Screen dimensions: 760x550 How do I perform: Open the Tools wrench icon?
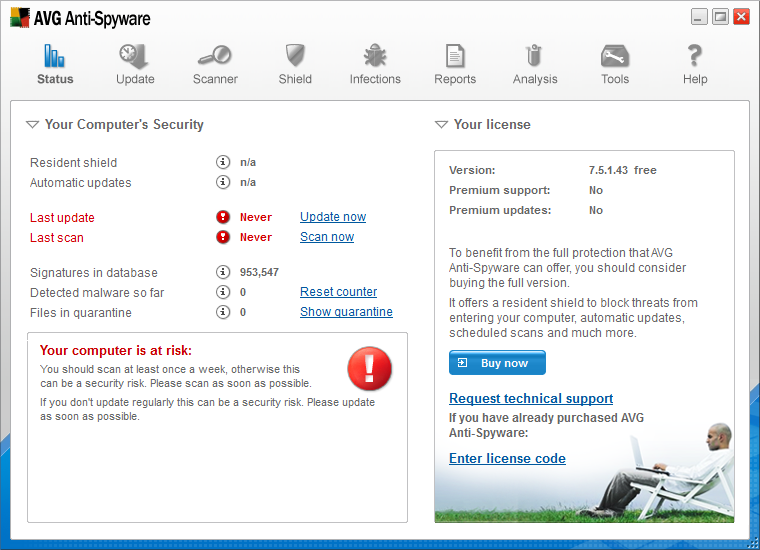point(615,56)
